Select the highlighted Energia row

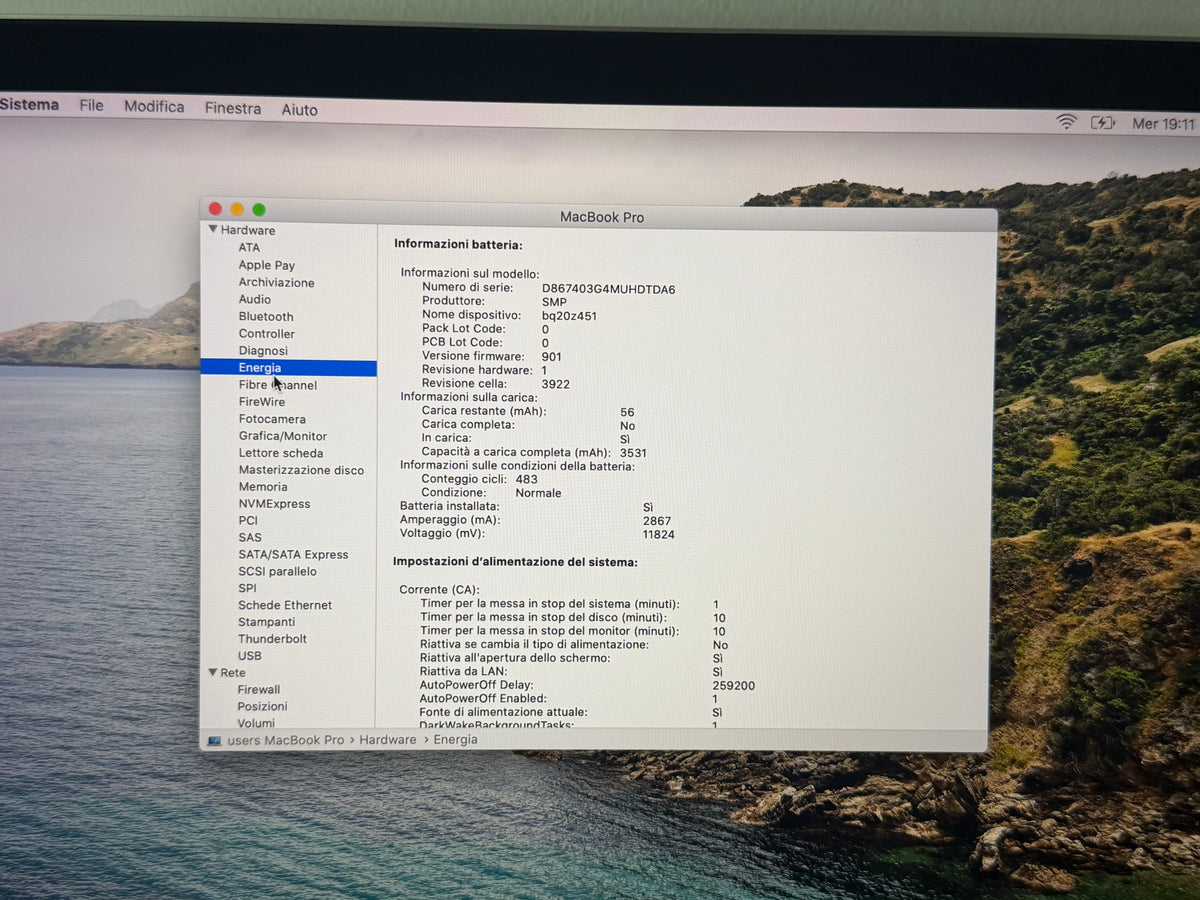click(288, 368)
